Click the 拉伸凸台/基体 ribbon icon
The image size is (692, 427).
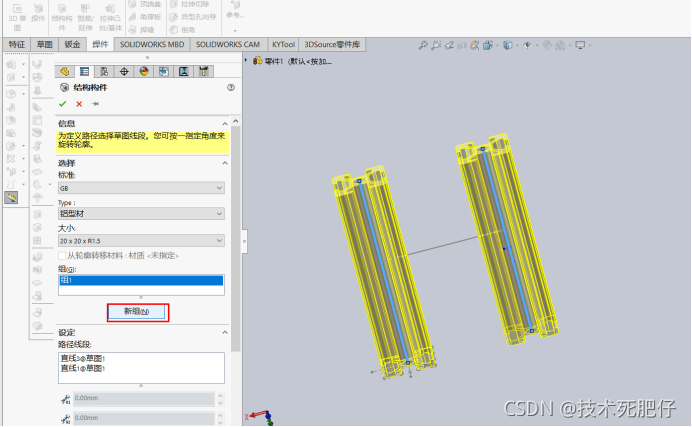pyautogui.click(x=110, y=18)
